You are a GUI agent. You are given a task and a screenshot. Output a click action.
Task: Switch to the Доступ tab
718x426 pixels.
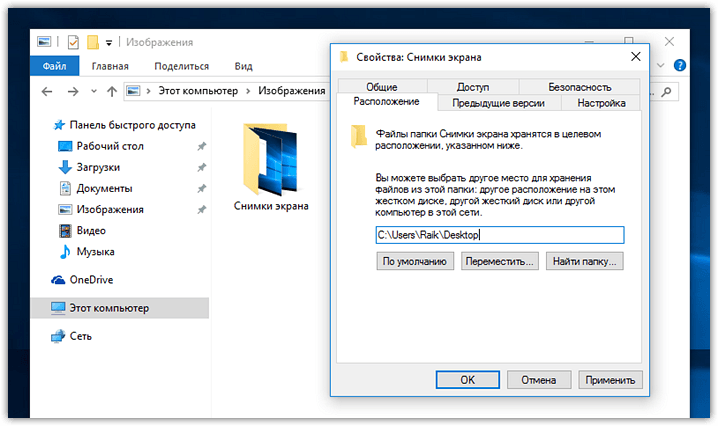(x=473, y=87)
